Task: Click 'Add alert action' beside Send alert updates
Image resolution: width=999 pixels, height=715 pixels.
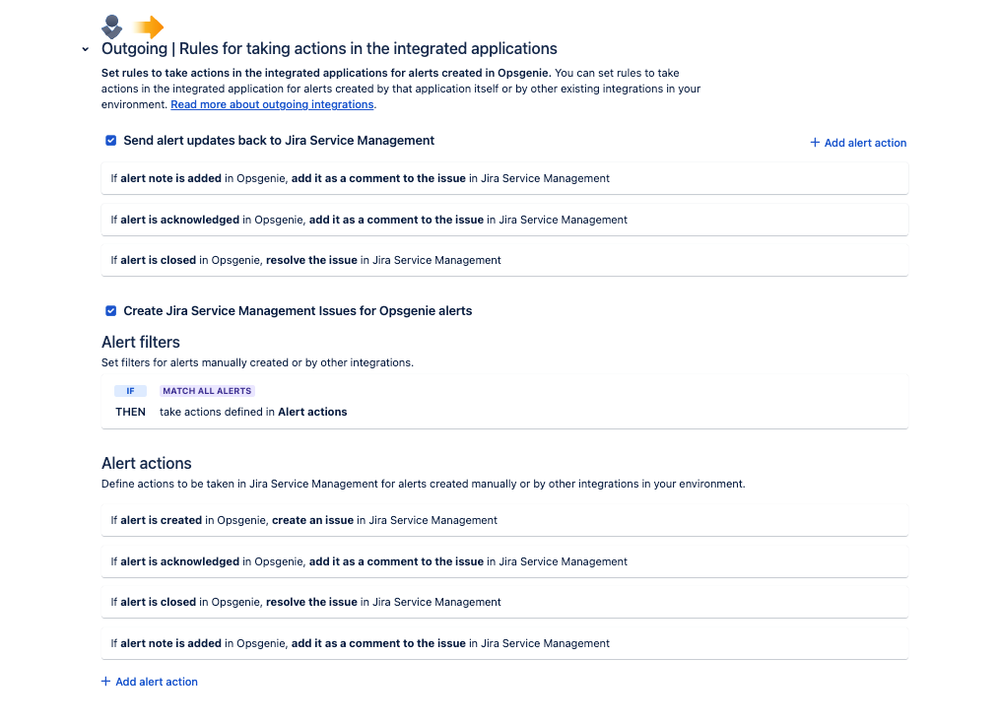Action: pos(858,143)
